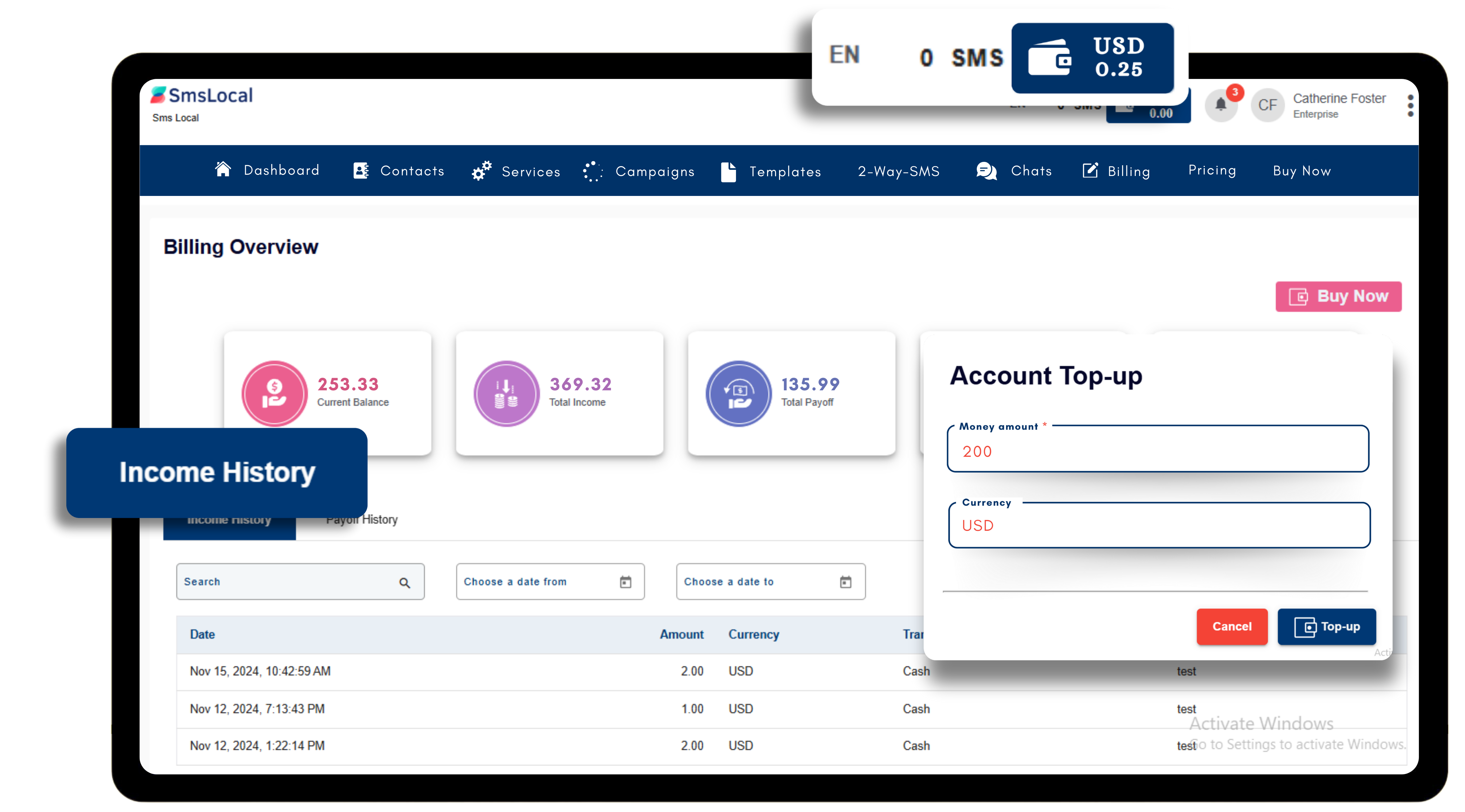Click the Services gear icon in navigation
This screenshot has height=812, width=1465.
480,170
